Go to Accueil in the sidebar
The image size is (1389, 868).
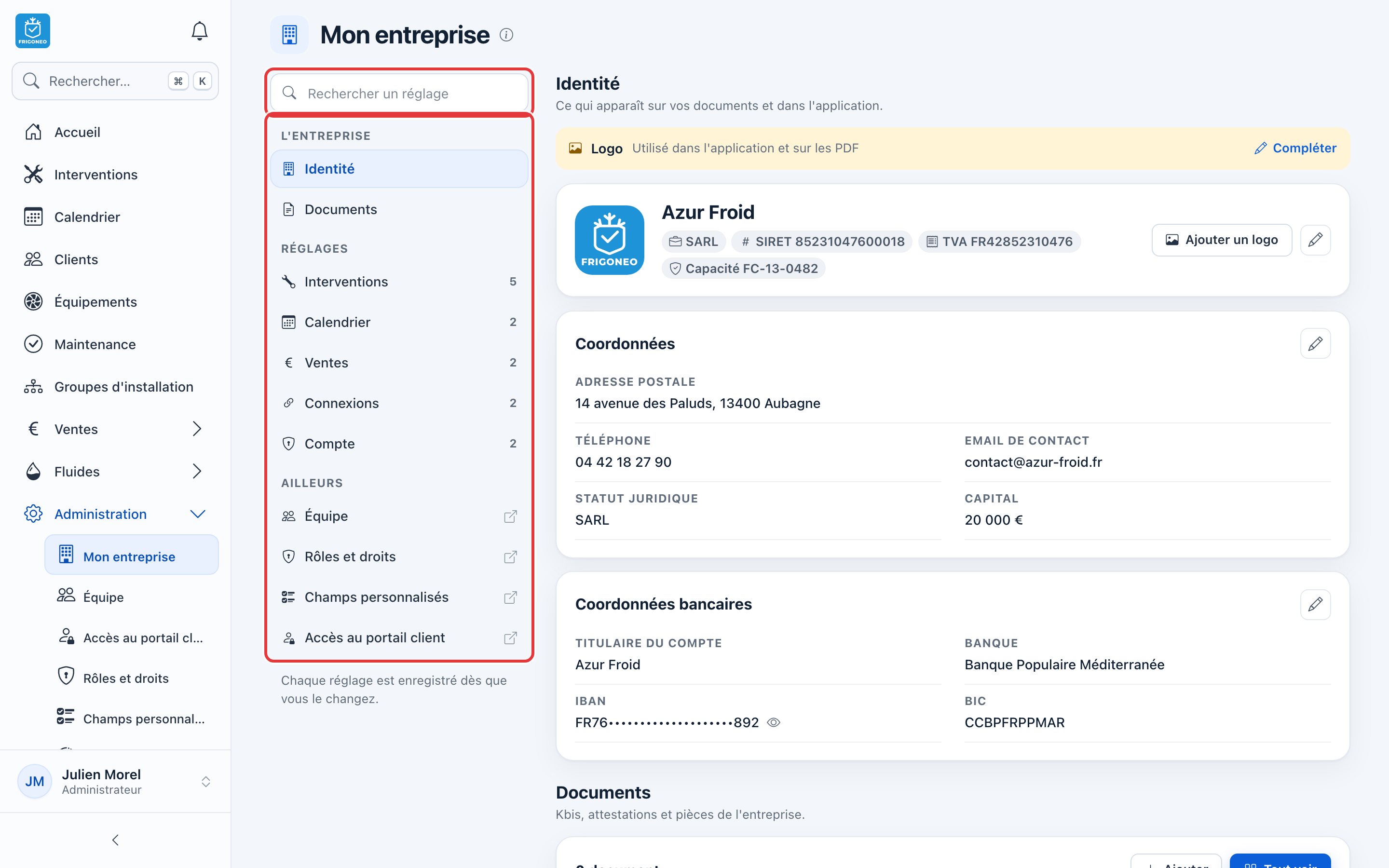[x=115, y=132]
